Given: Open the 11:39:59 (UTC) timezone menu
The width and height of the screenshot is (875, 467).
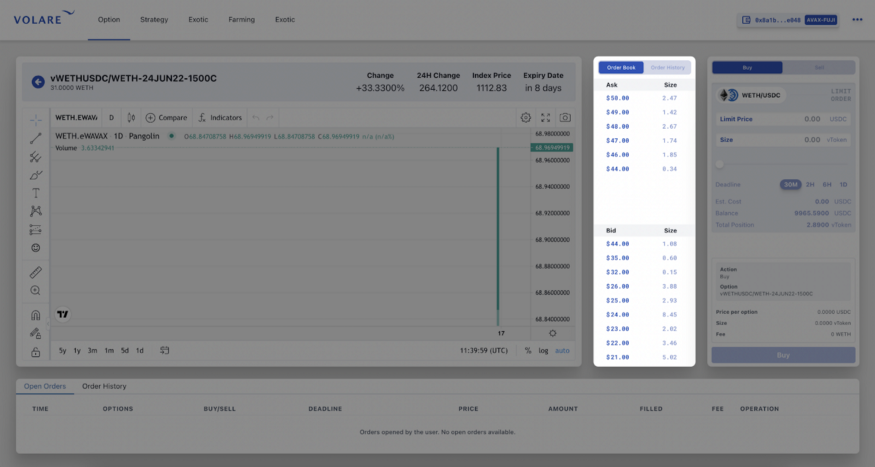Looking at the screenshot, I should click(x=484, y=350).
